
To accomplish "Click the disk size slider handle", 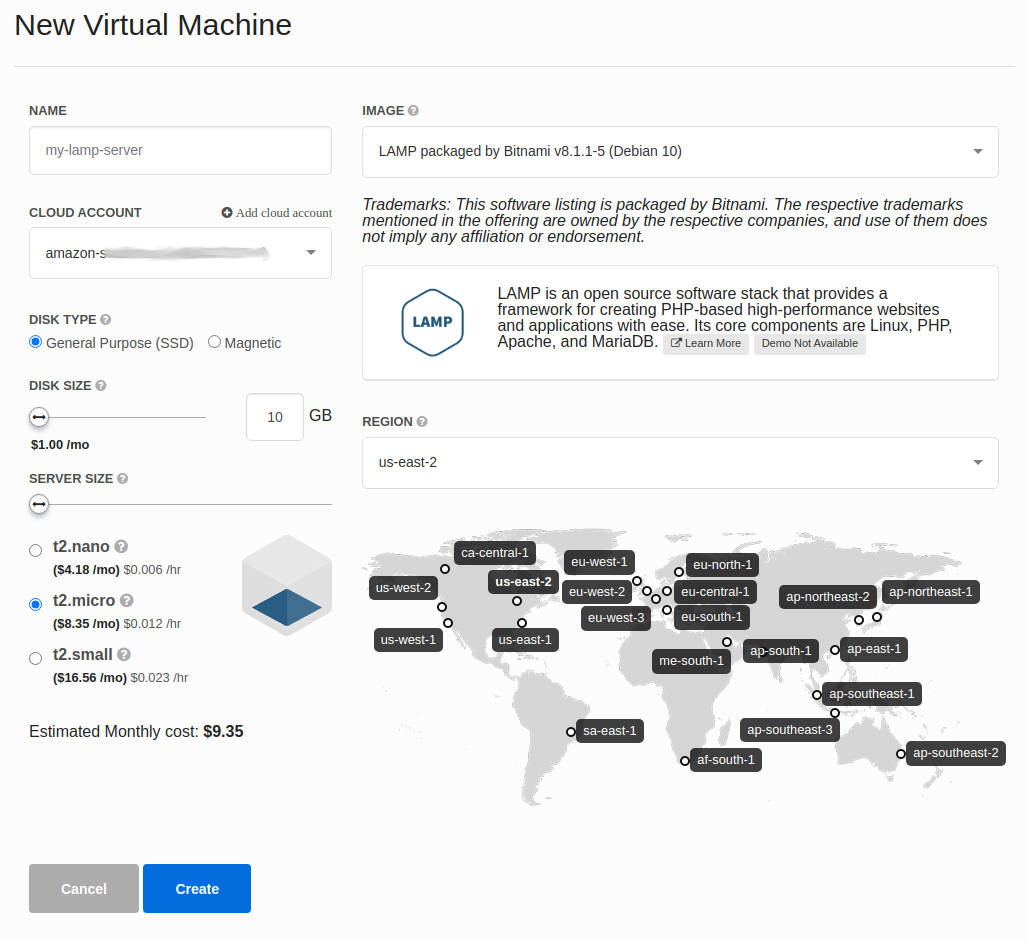I will coord(39,416).
